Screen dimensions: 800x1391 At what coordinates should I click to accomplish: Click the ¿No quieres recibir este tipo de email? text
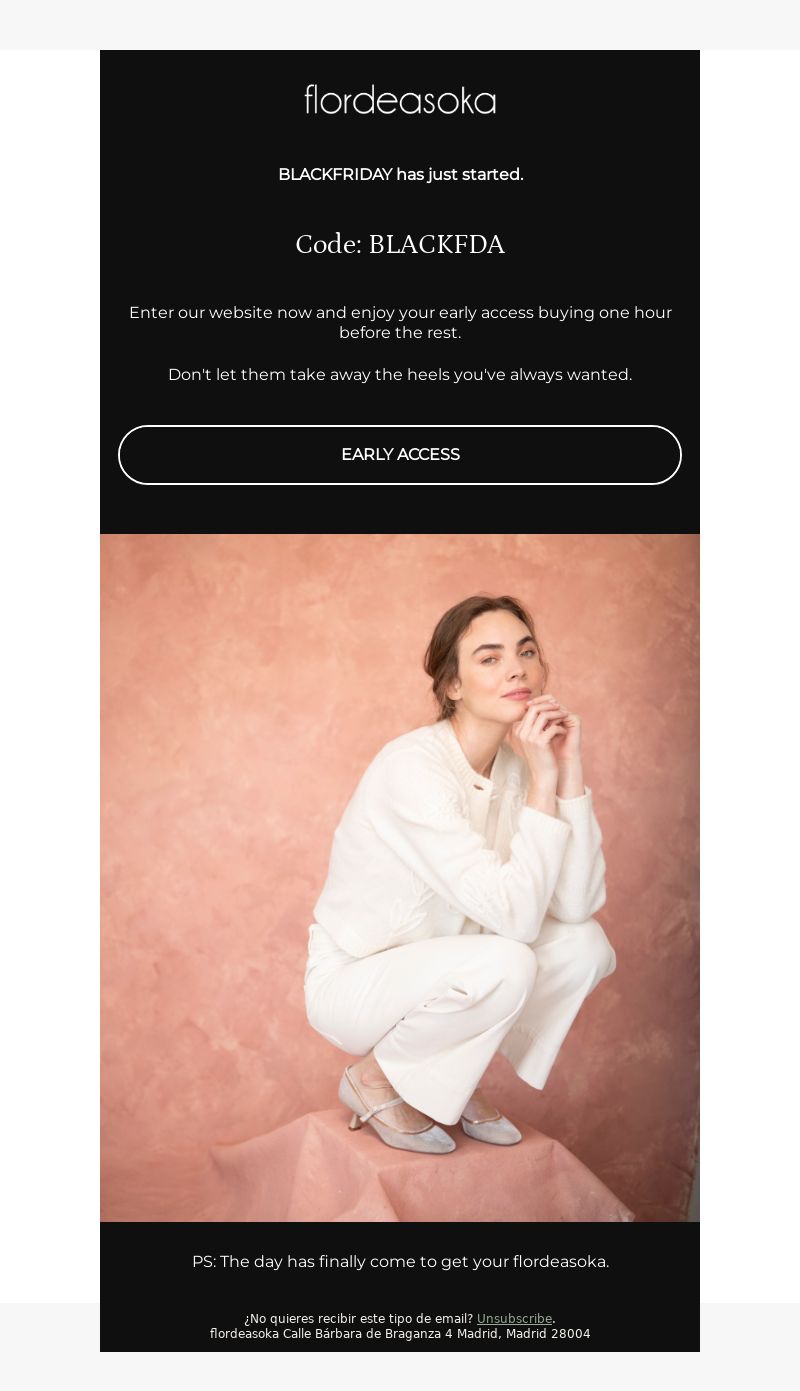pyautogui.click(x=358, y=1319)
